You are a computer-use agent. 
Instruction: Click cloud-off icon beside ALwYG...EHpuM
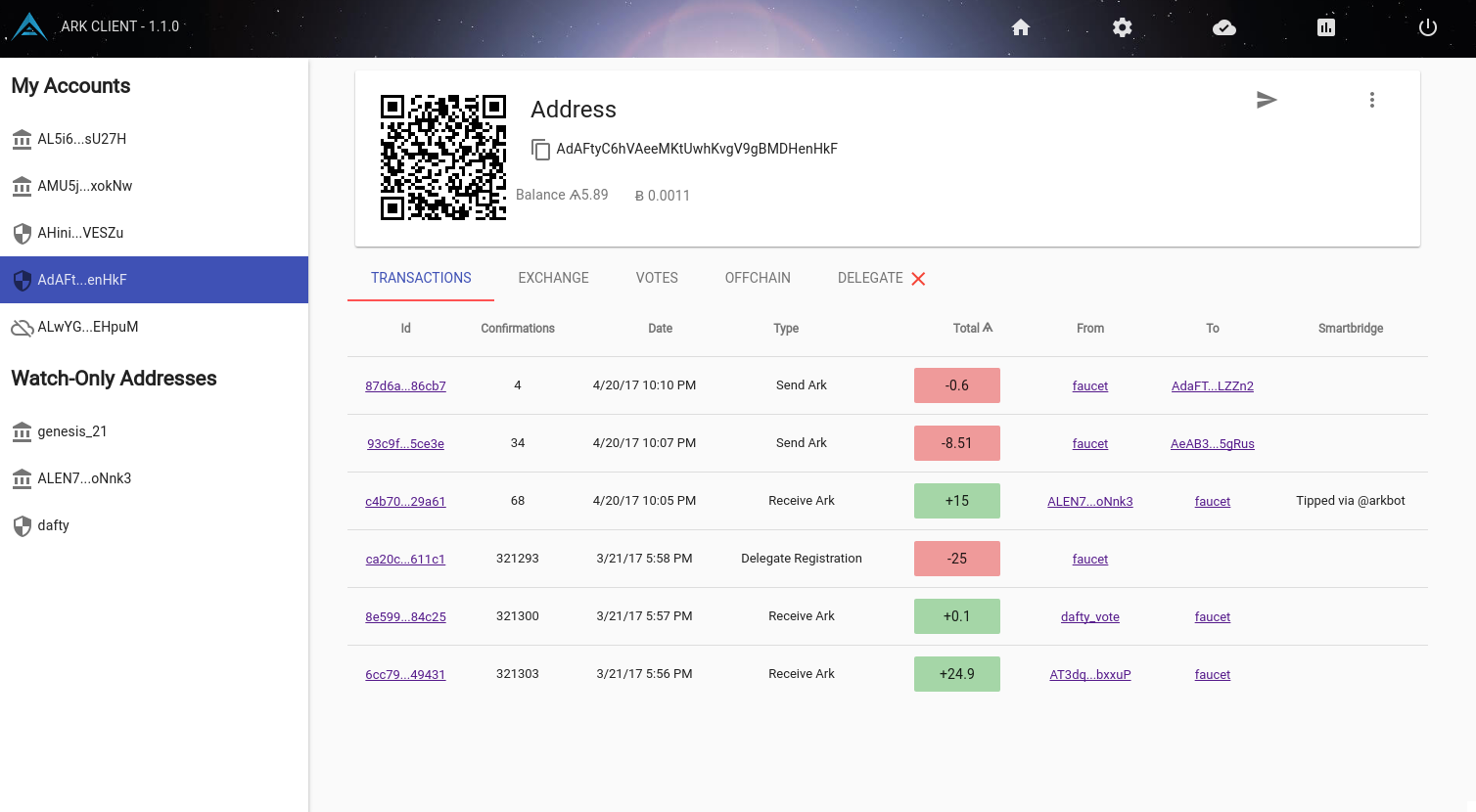(22, 328)
